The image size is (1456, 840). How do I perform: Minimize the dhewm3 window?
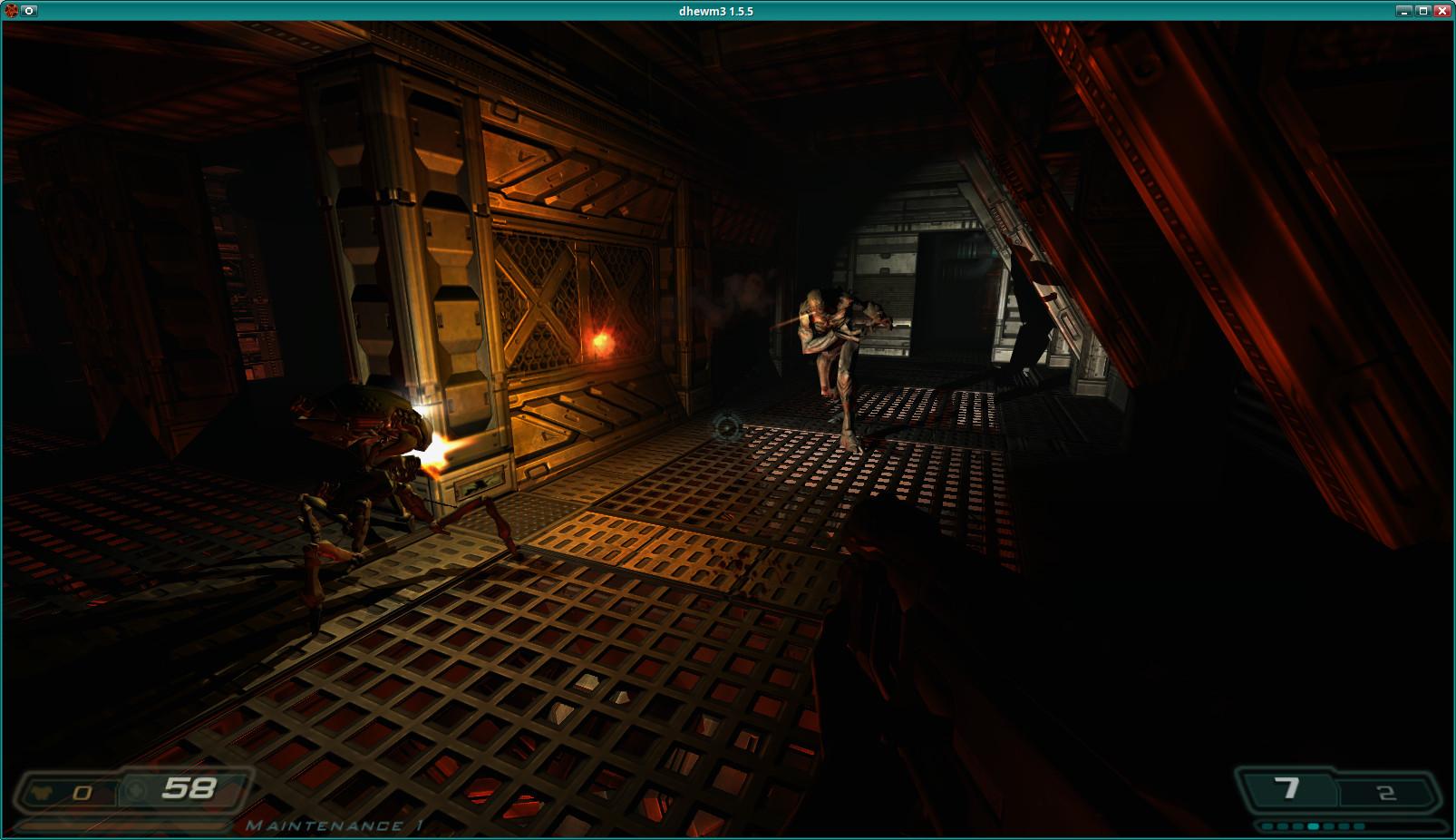point(1405,11)
